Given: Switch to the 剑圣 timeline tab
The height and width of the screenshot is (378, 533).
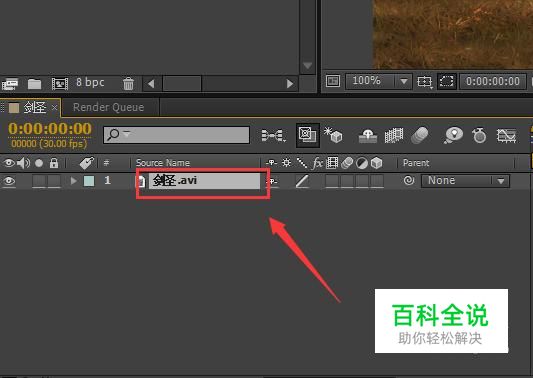Looking at the screenshot, I should [35, 108].
